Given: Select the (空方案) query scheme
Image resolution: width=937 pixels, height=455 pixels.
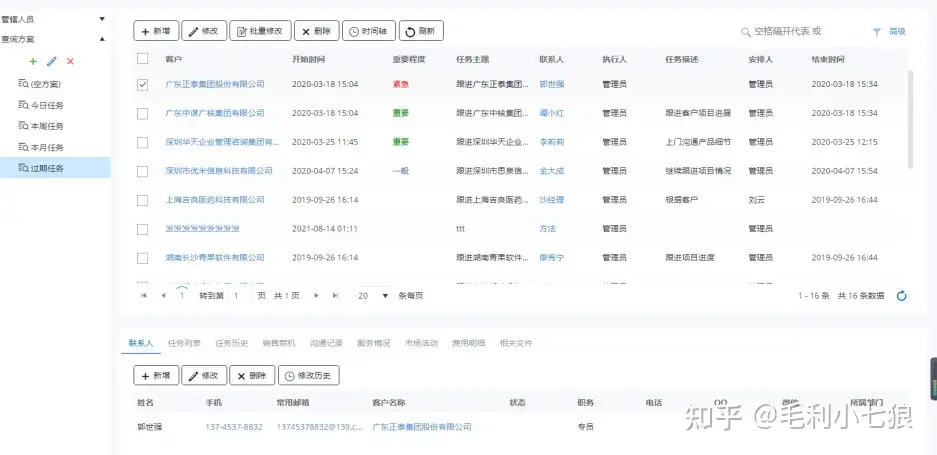Looking at the screenshot, I should (x=55, y=84).
